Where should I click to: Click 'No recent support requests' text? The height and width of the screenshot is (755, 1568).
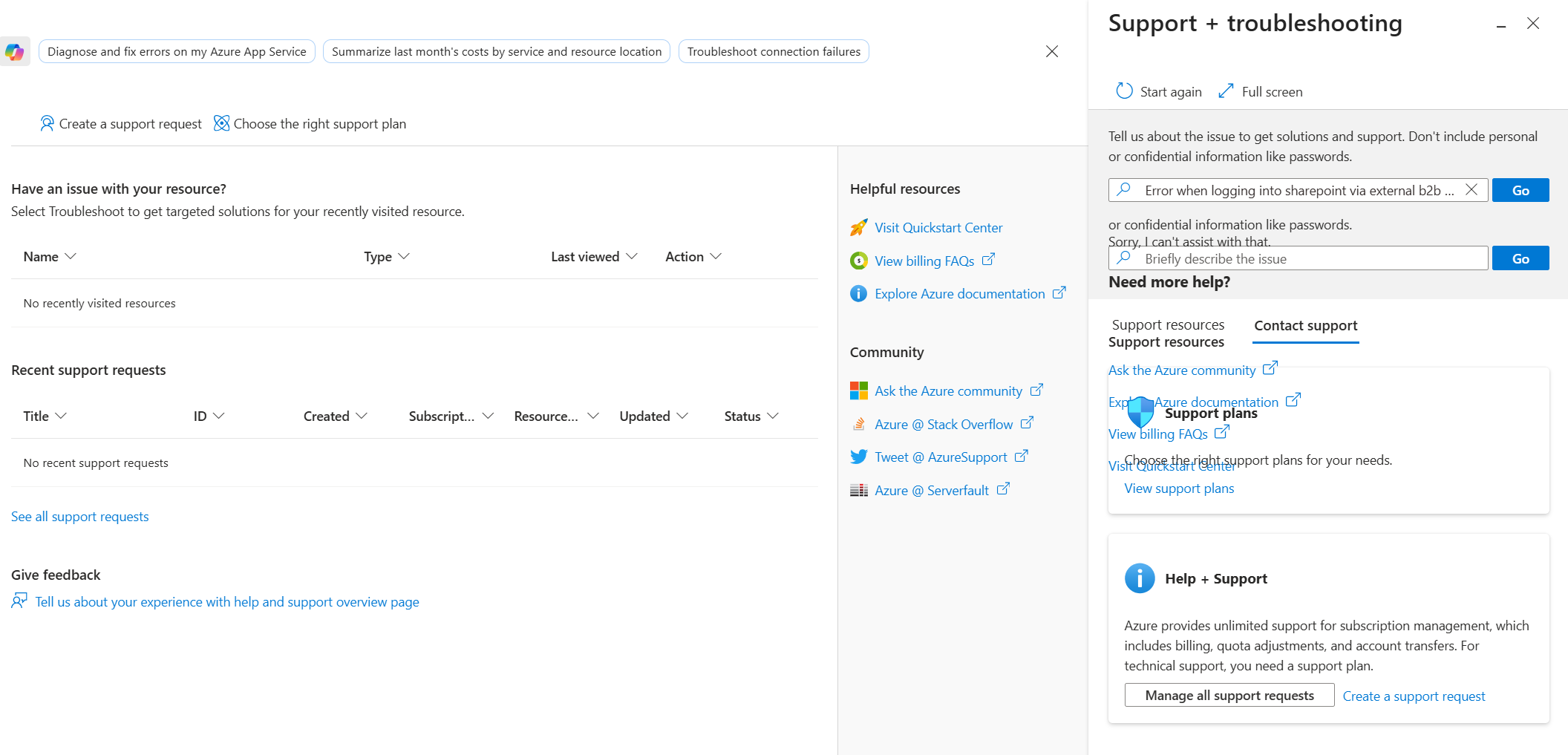(96, 463)
